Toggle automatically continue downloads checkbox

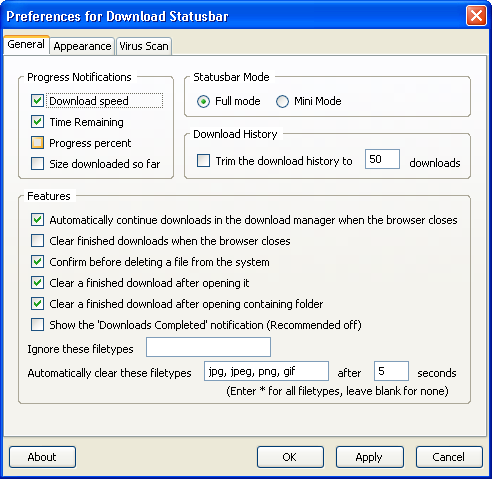click(x=37, y=220)
